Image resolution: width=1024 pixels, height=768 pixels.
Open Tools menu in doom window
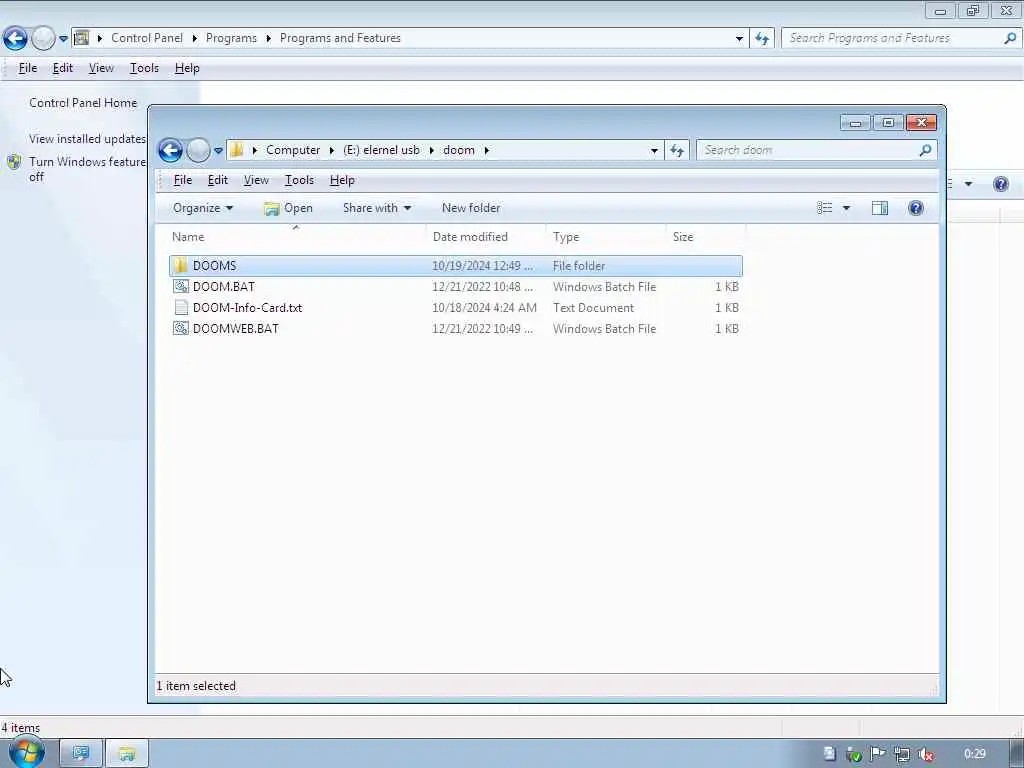coord(299,180)
